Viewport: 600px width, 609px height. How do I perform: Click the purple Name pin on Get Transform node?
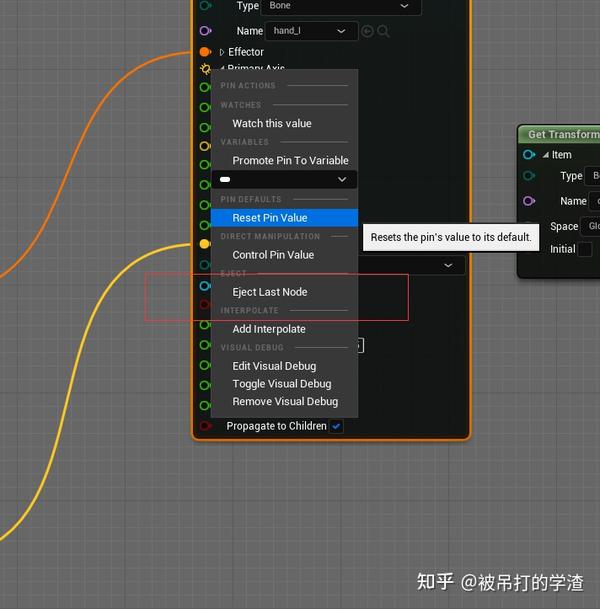(529, 201)
